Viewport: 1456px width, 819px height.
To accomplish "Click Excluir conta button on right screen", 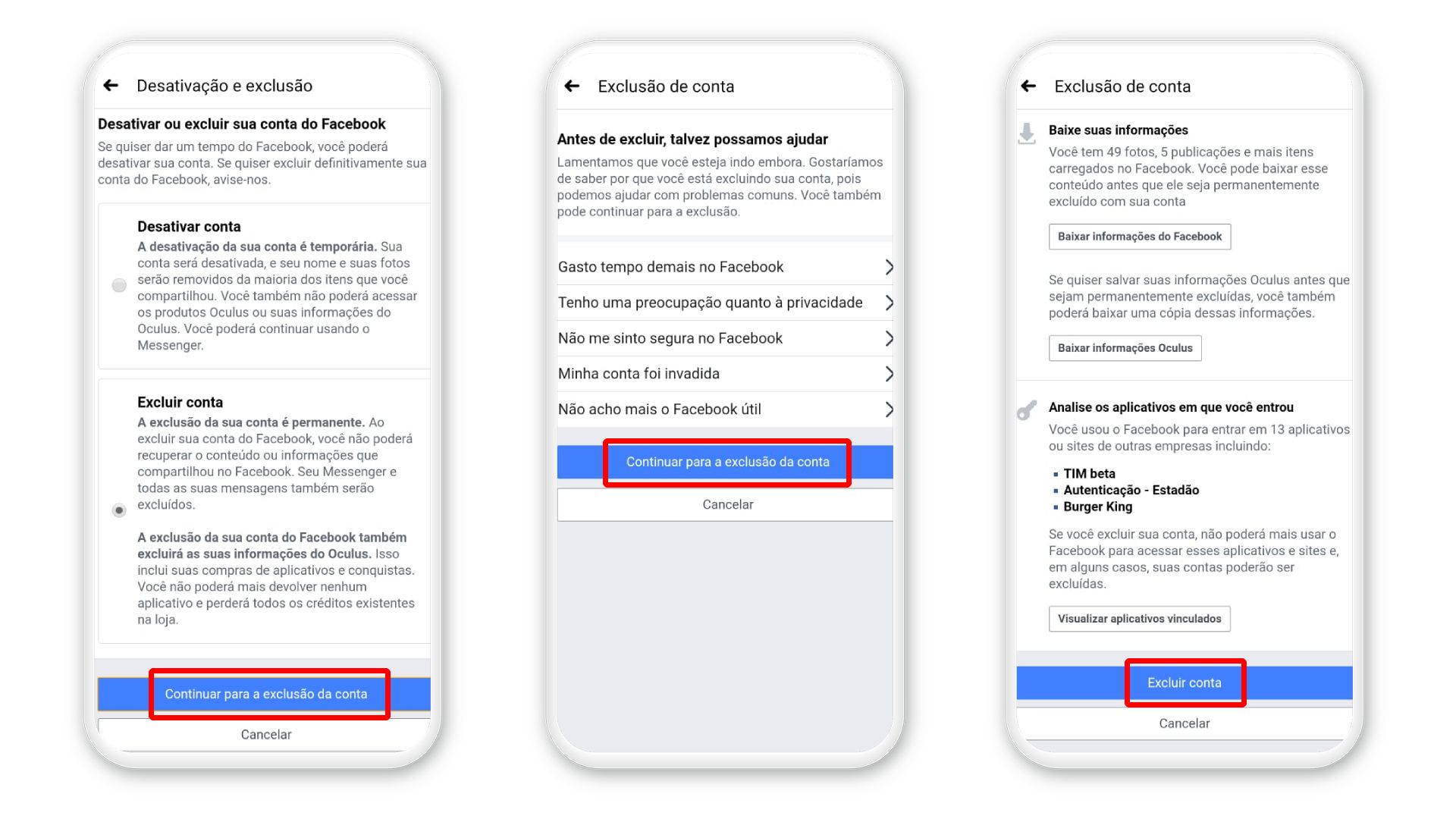I will coord(1184,682).
